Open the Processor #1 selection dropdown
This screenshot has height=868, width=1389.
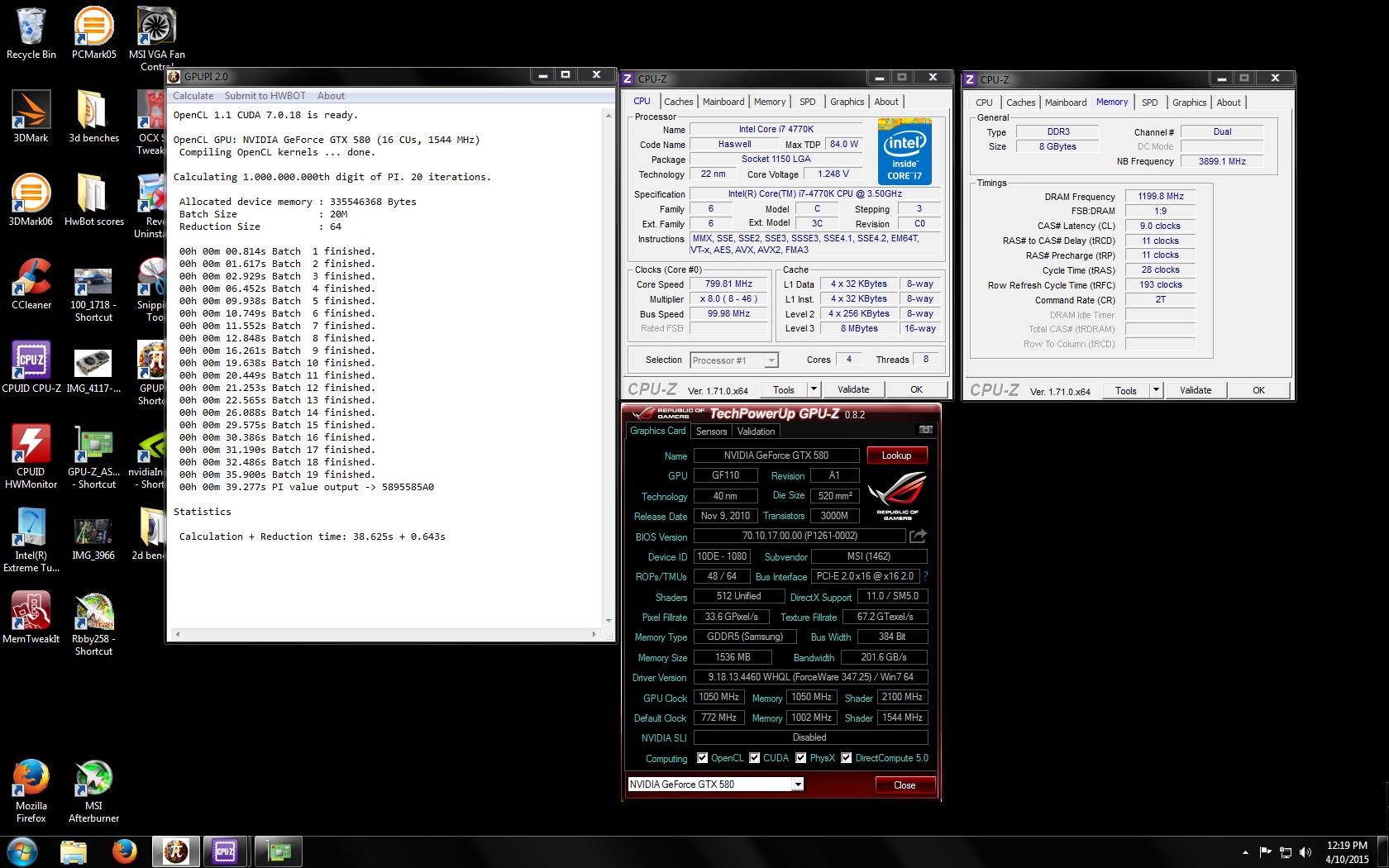(x=733, y=360)
